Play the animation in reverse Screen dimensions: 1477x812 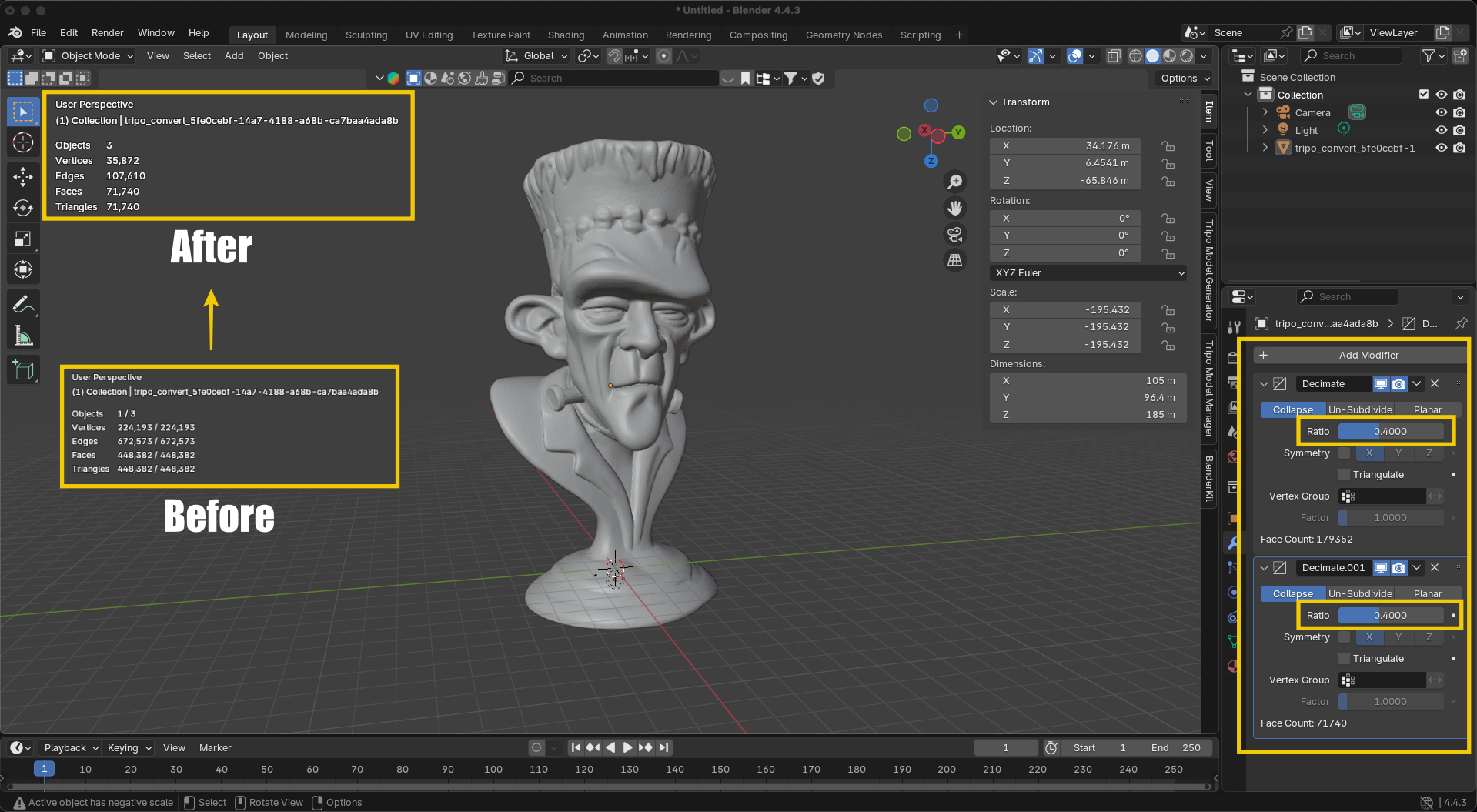pos(610,747)
